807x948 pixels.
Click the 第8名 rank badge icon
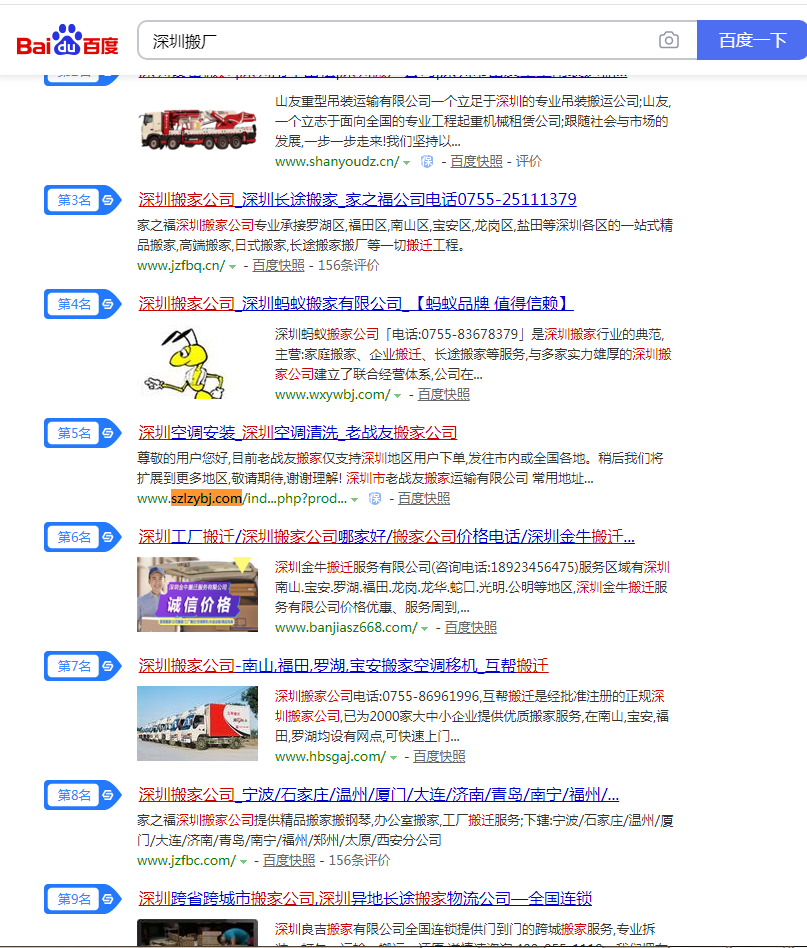(82, 795)
